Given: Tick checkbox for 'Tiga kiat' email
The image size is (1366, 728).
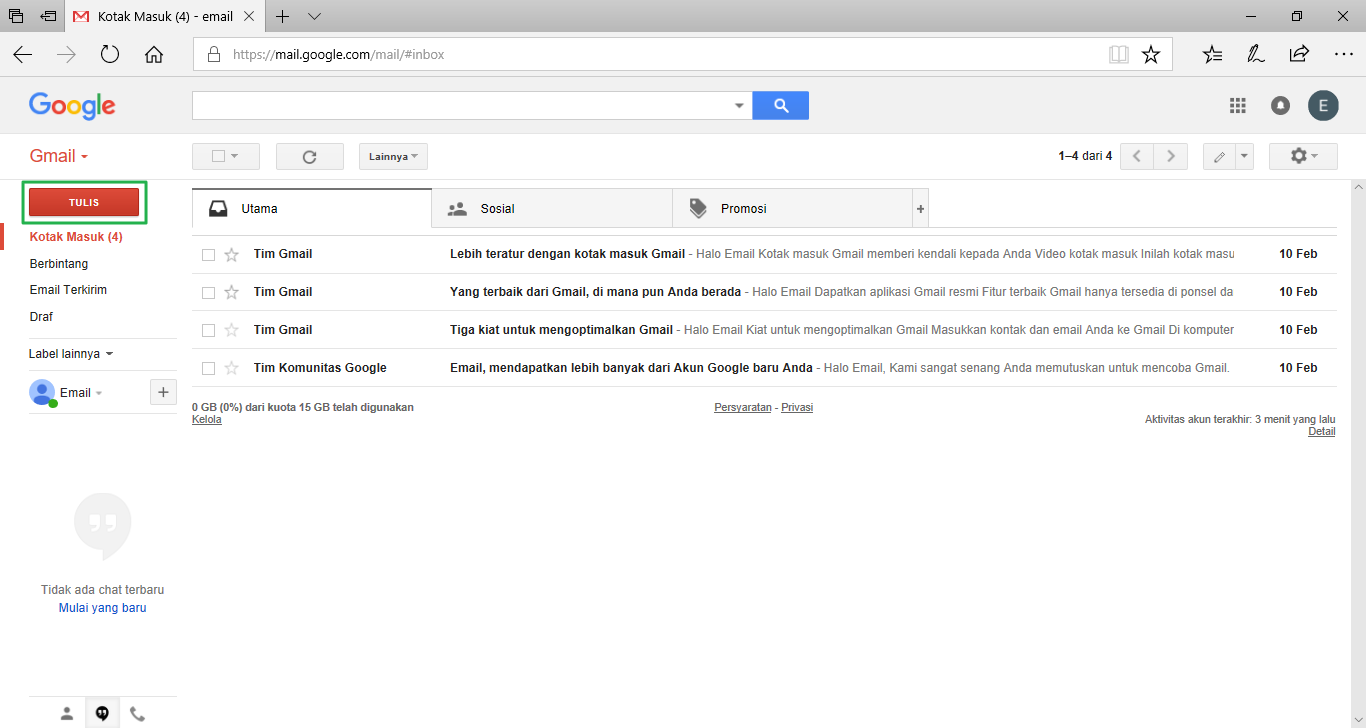Looking at the screenshot, I should [x=209, y=331].
